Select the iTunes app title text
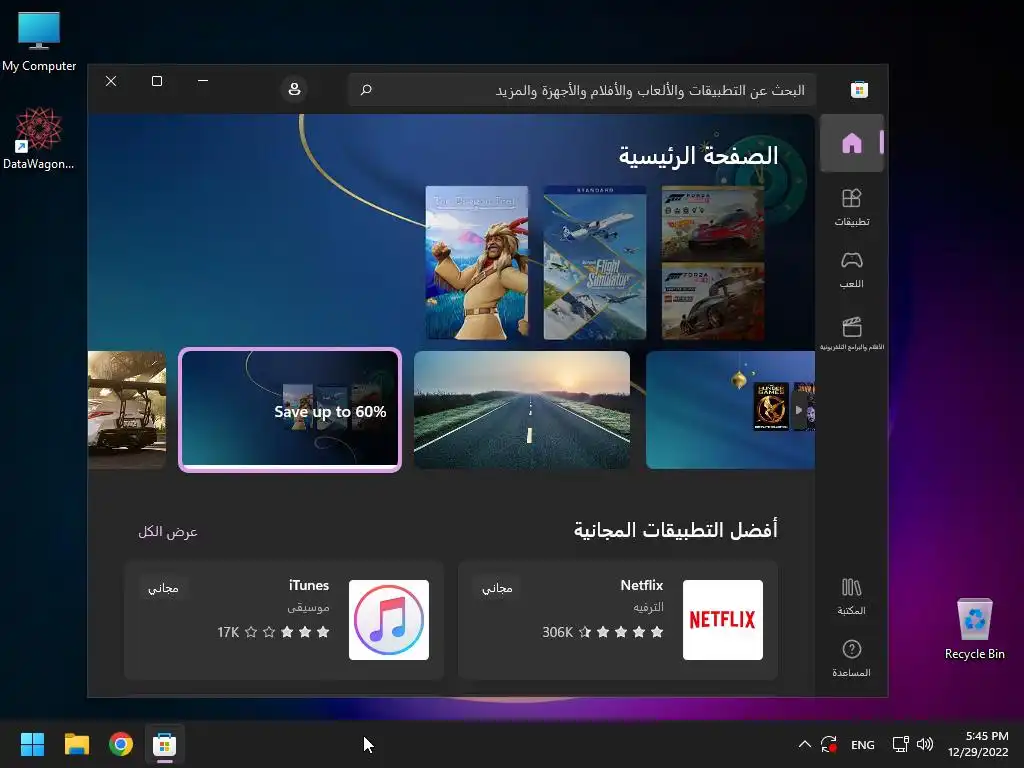Screen dimensions: 1024x768 point(309,585)
